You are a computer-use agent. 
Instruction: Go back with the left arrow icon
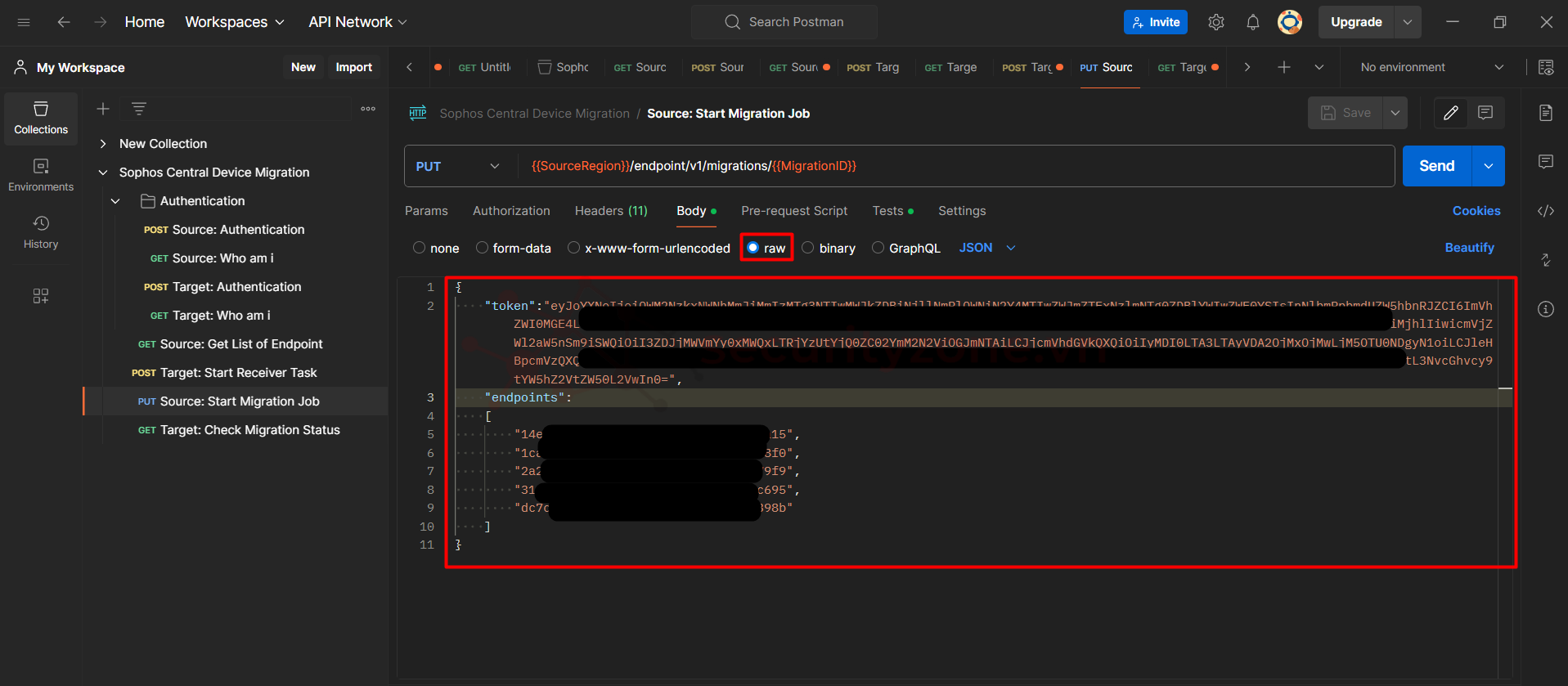tap(64, 22)
